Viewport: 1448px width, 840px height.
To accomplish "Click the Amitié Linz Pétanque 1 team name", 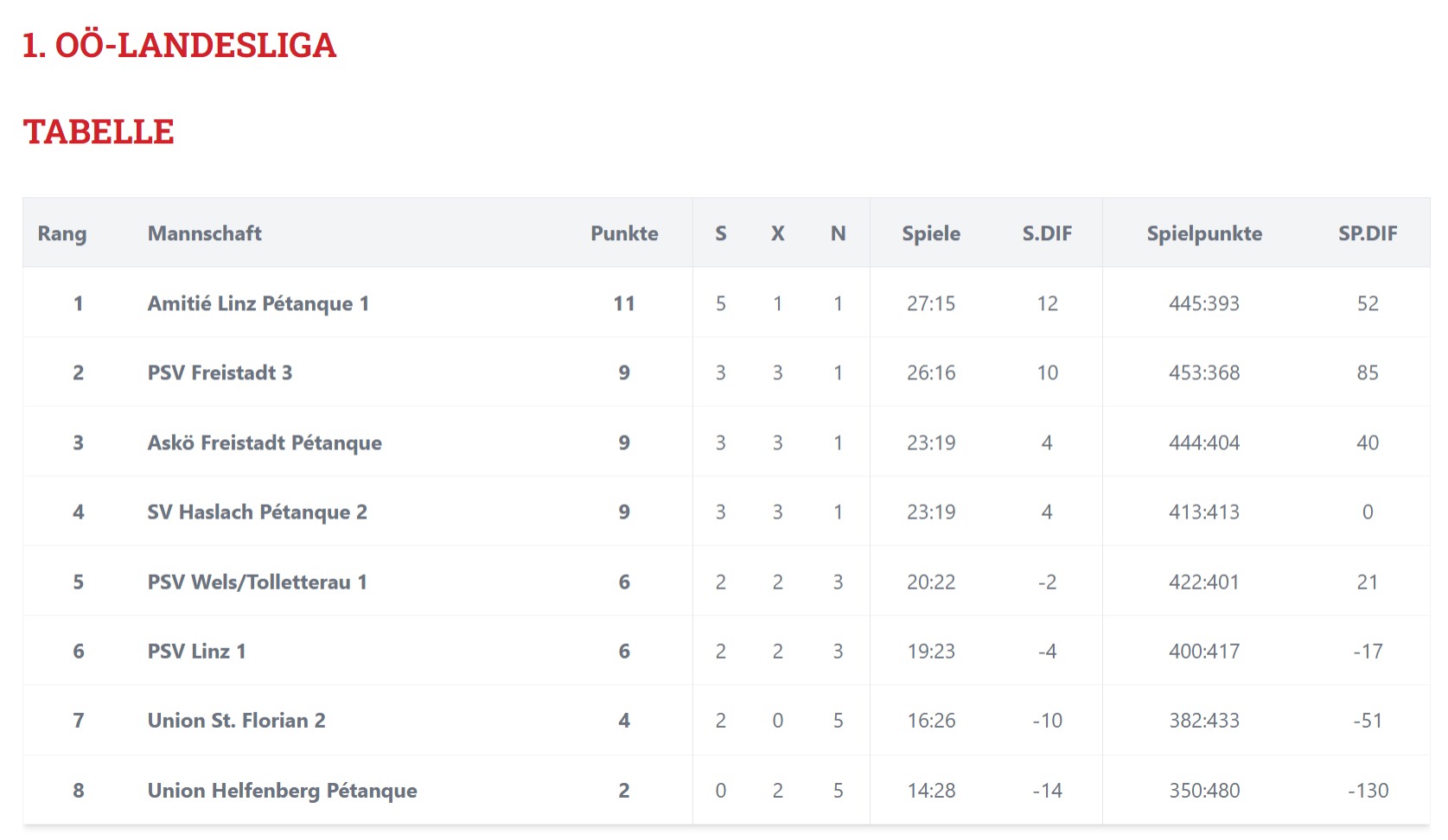I will [258, 303].
